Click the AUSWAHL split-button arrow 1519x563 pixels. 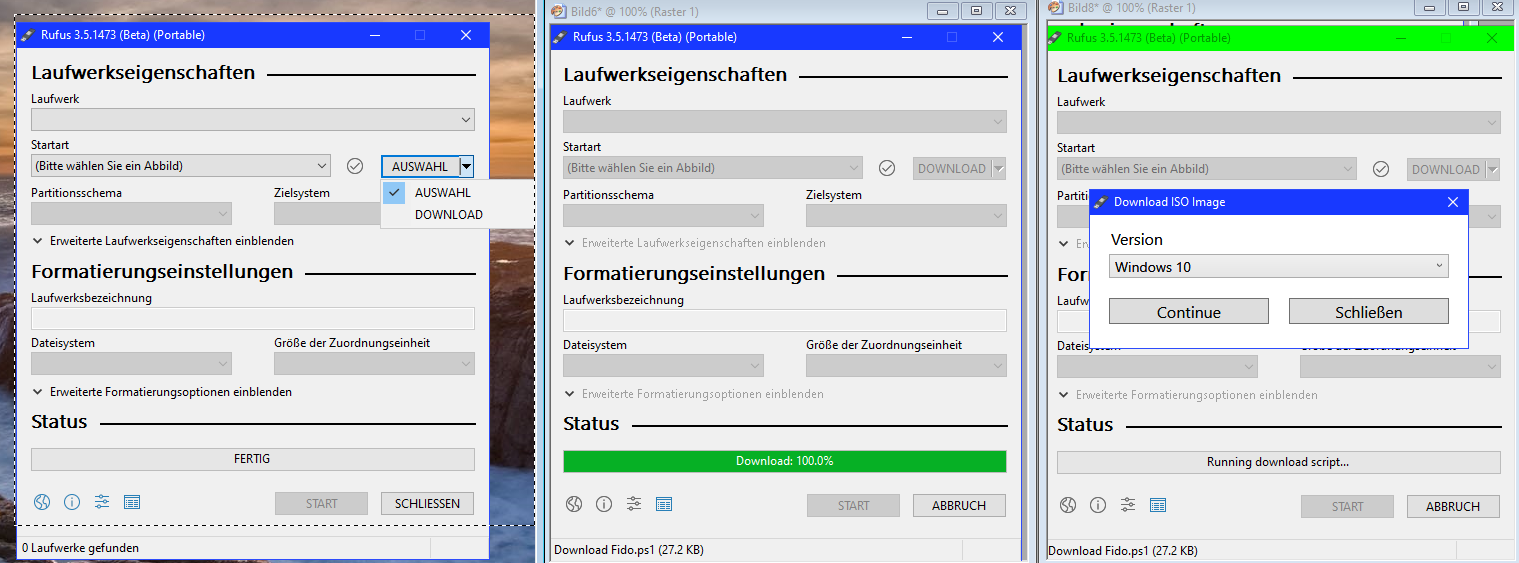pyautogui.click(x=467, y=166)
